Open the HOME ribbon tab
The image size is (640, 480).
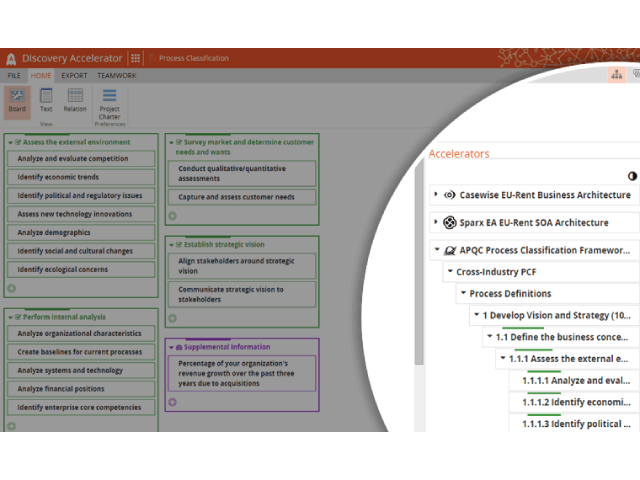pyautogui.click(x=41, y=76)
